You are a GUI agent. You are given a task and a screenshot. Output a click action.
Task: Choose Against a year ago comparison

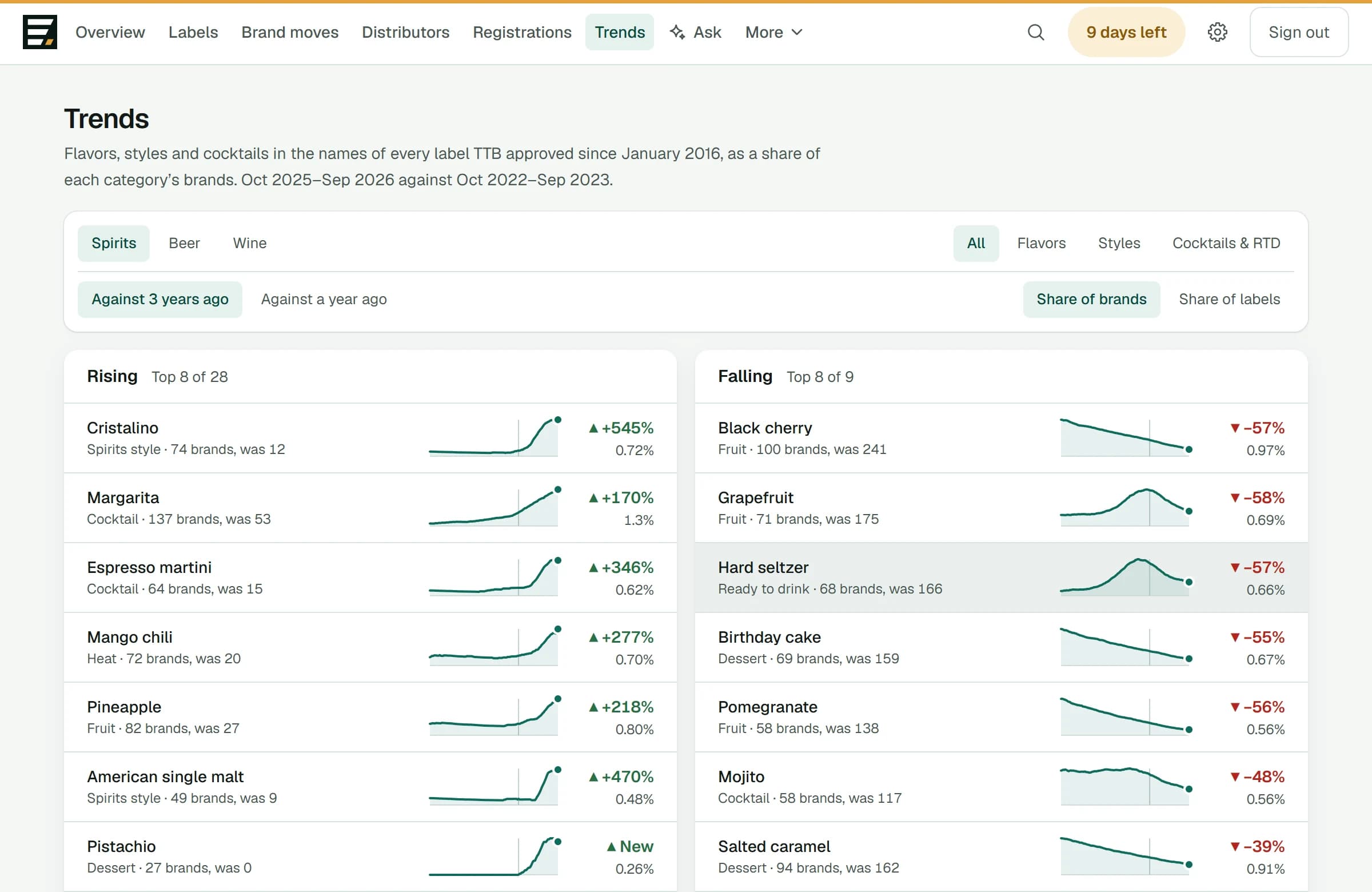(x=324, y=299)
